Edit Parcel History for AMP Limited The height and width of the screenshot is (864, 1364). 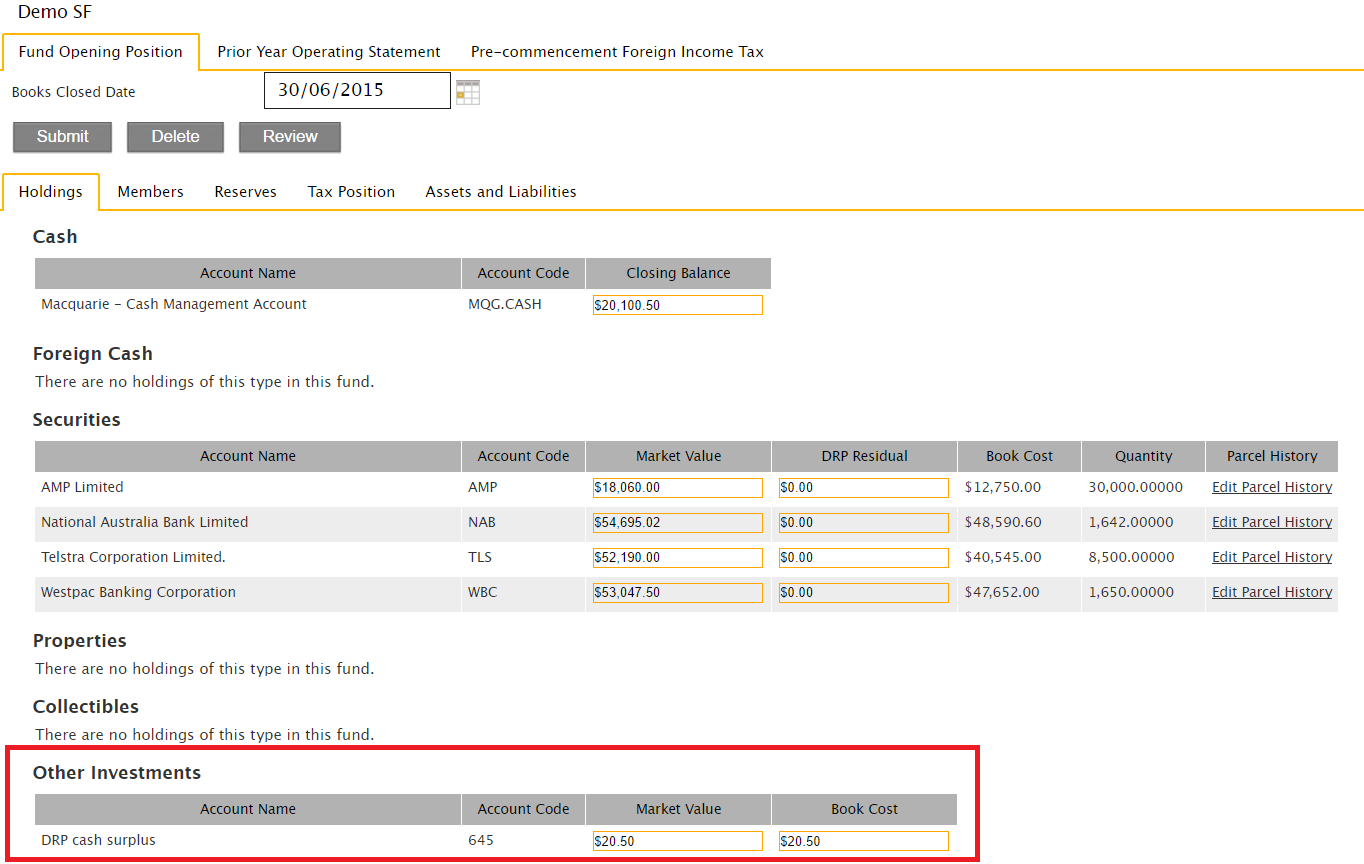click(x=1271, y=486)
